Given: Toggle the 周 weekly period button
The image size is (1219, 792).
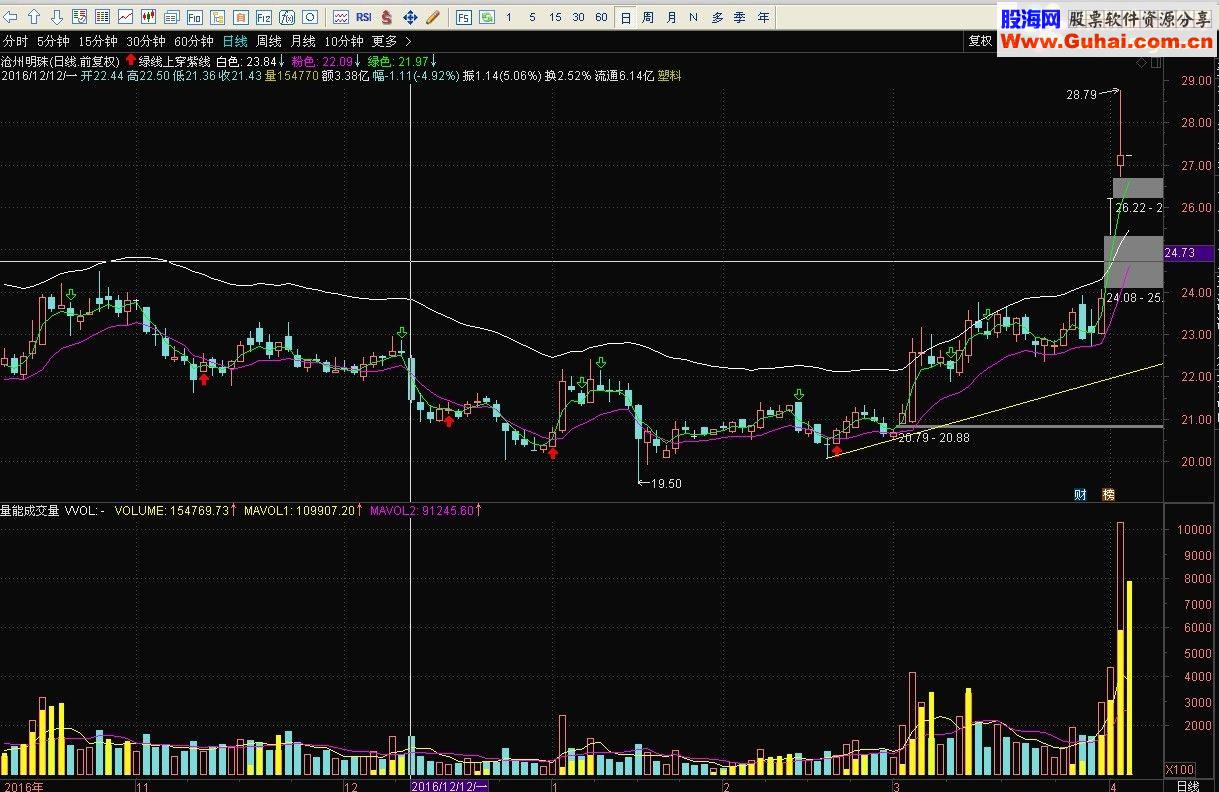Looking at the screenshot, I should 648,17.
